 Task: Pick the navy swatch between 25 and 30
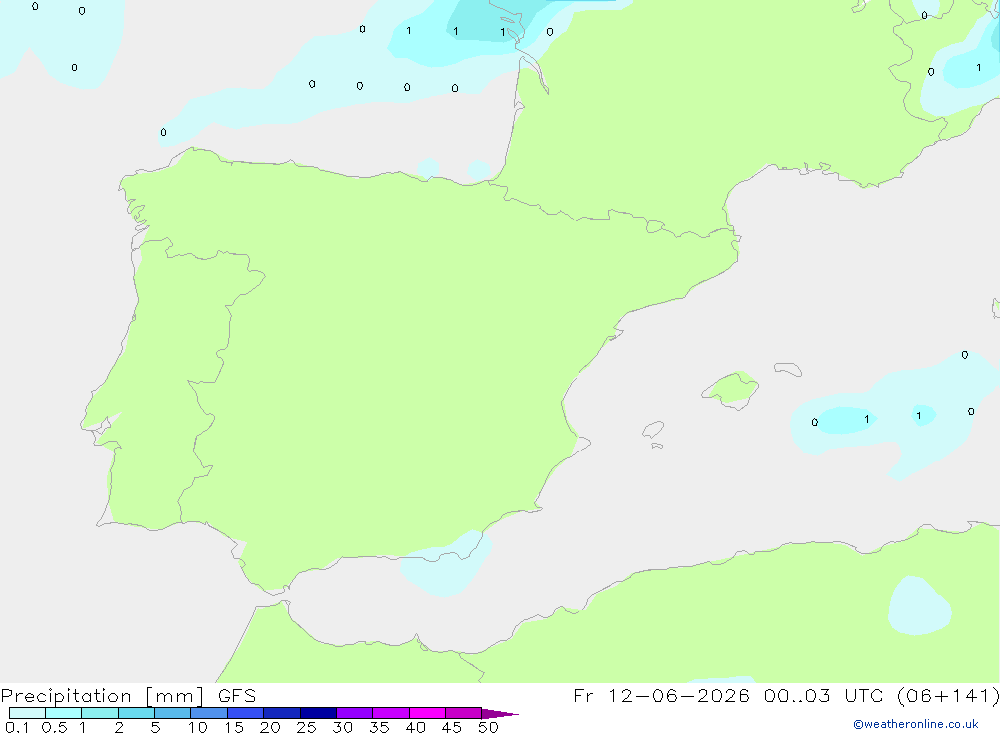pyautogui.click(x=318, y=713)
